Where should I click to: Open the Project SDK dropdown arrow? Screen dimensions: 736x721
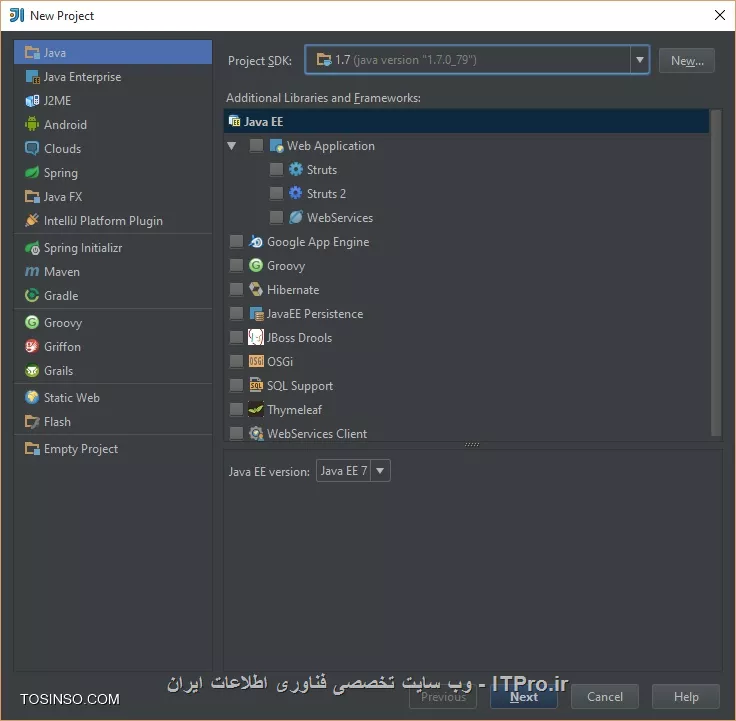[x=639, y=60]
